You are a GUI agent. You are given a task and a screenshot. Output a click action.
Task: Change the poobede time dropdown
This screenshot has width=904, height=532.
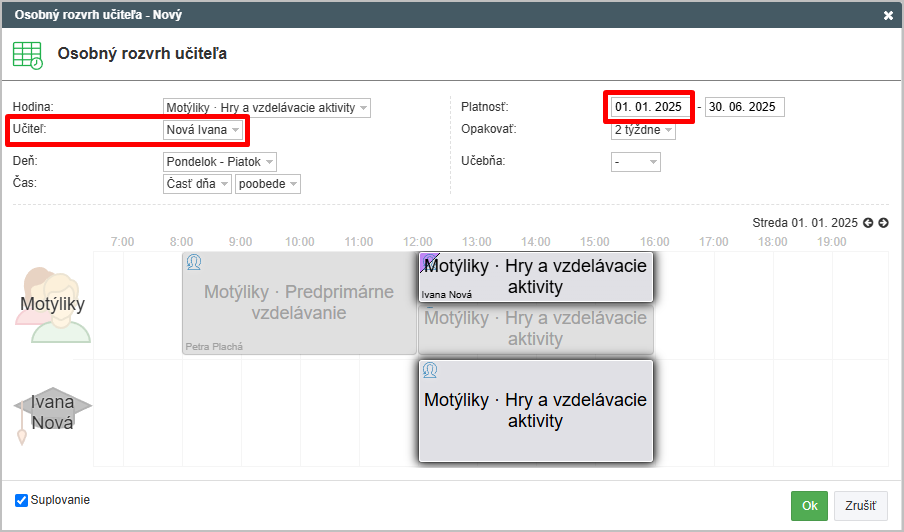(268, 184)
